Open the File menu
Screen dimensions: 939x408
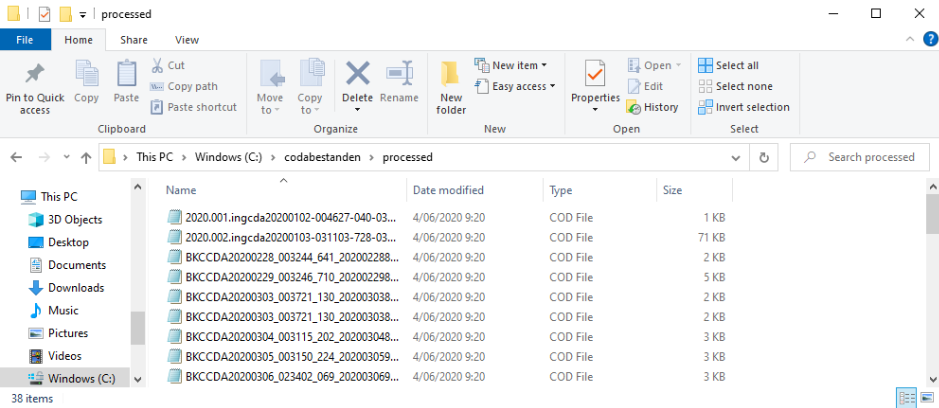click(25, 40)
